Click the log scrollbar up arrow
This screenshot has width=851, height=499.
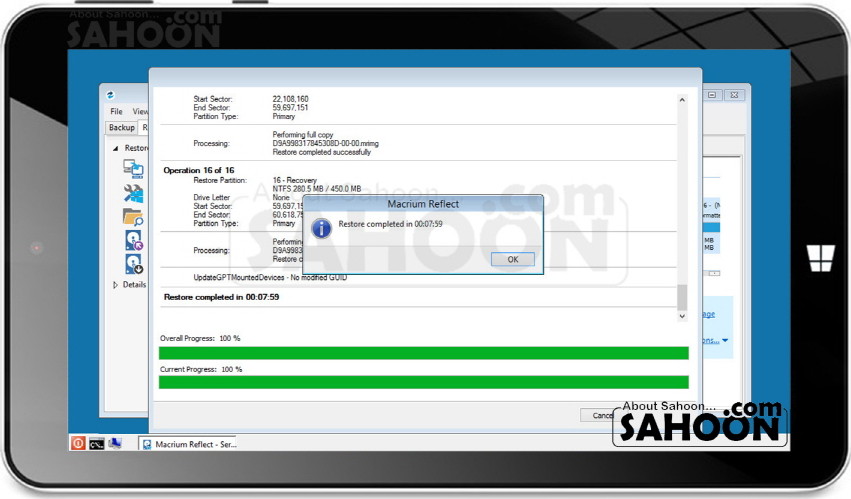point(682,100)
